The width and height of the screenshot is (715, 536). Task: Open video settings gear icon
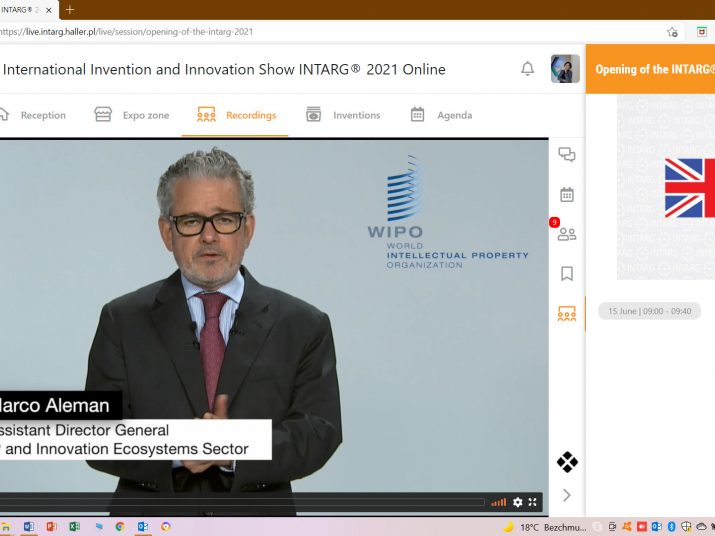click(518, 502)
